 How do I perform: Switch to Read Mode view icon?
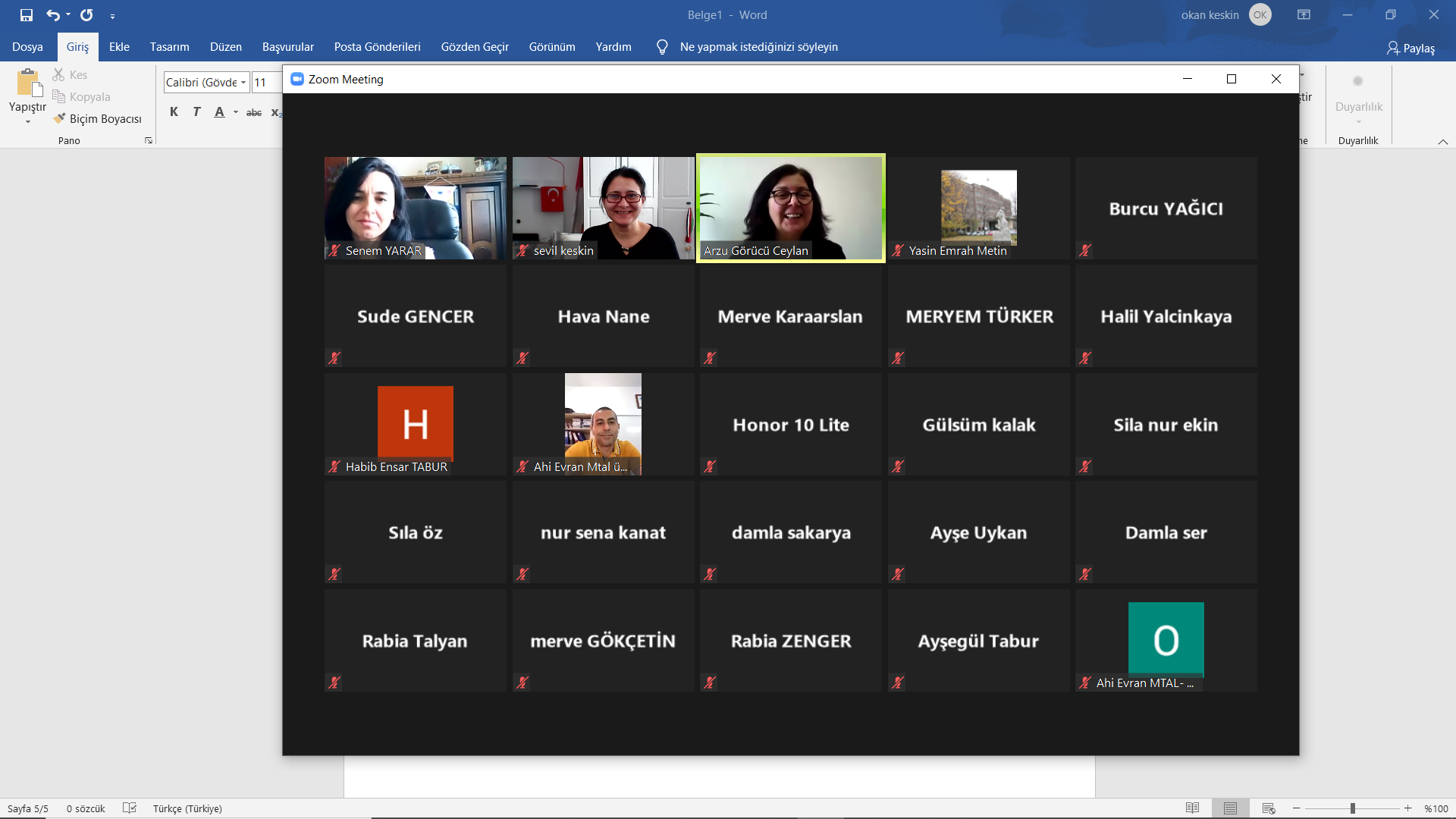pyautogui.click(x=1192, y=808)
